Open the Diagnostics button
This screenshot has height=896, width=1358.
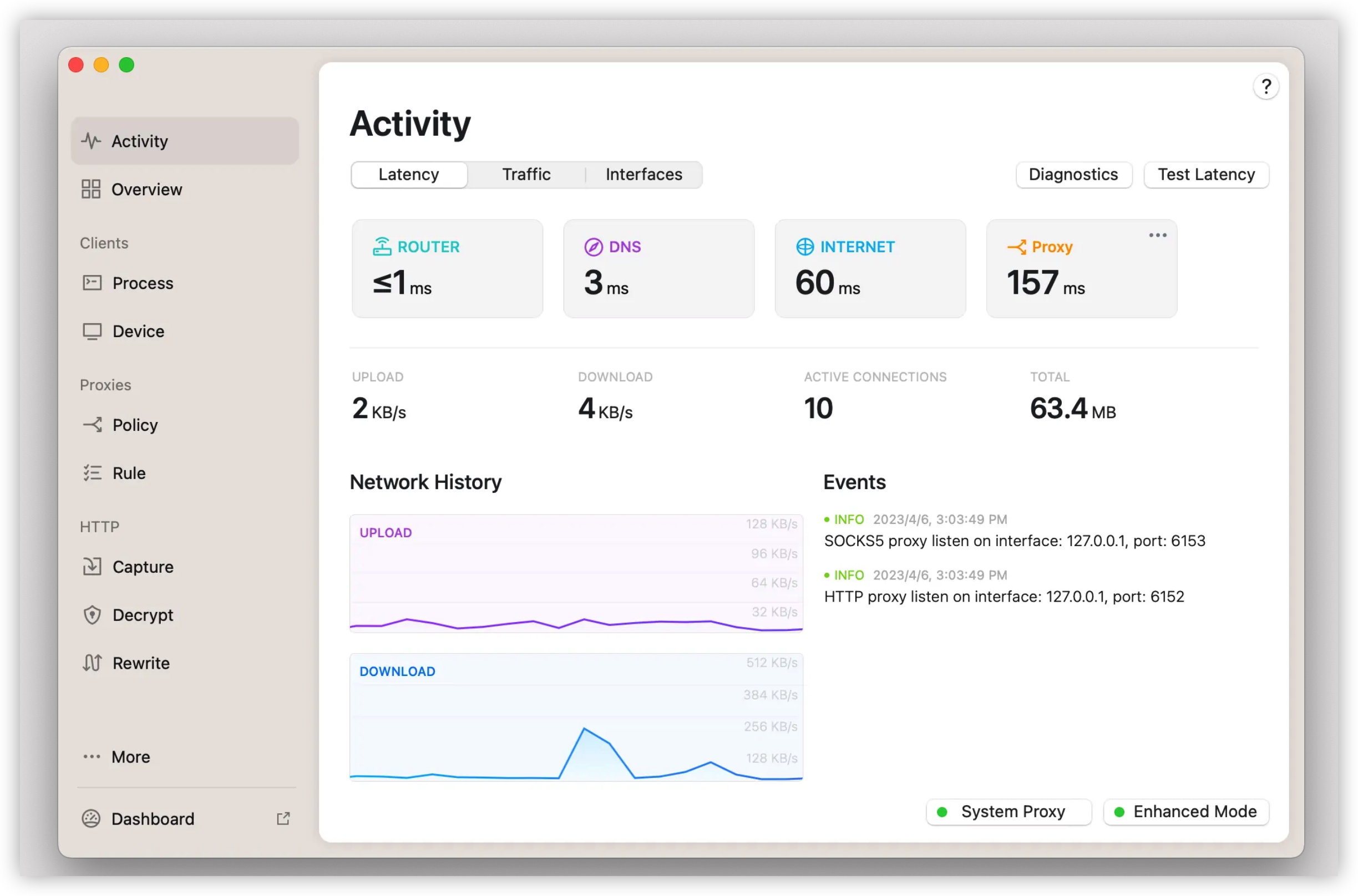click(x=1073, y=174)
